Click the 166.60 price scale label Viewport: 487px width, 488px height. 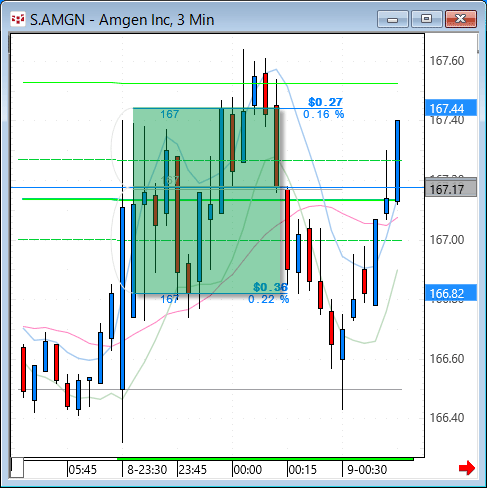[x=447, y=359]
